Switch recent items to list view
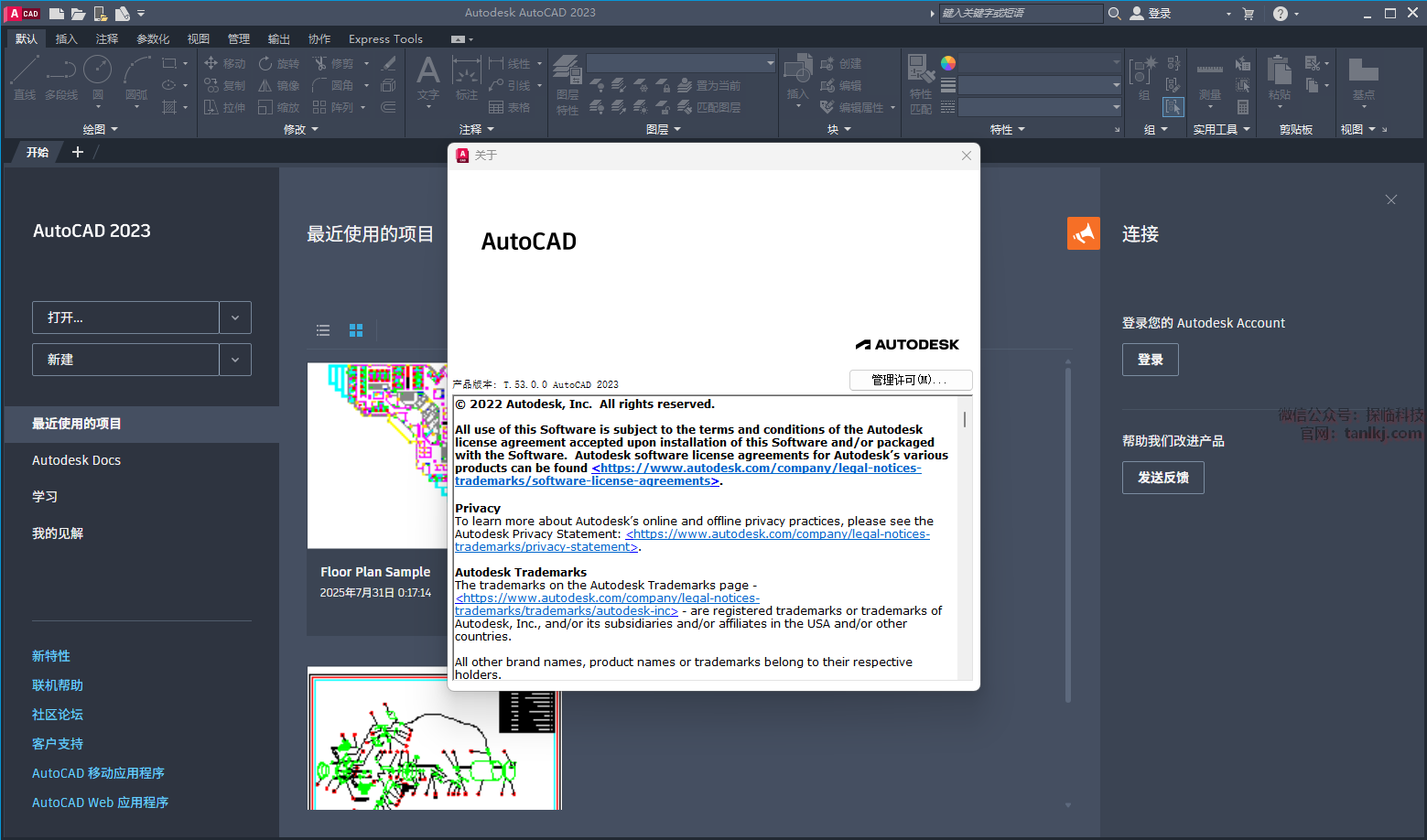The image size is (1427, 840). [323, 330]
